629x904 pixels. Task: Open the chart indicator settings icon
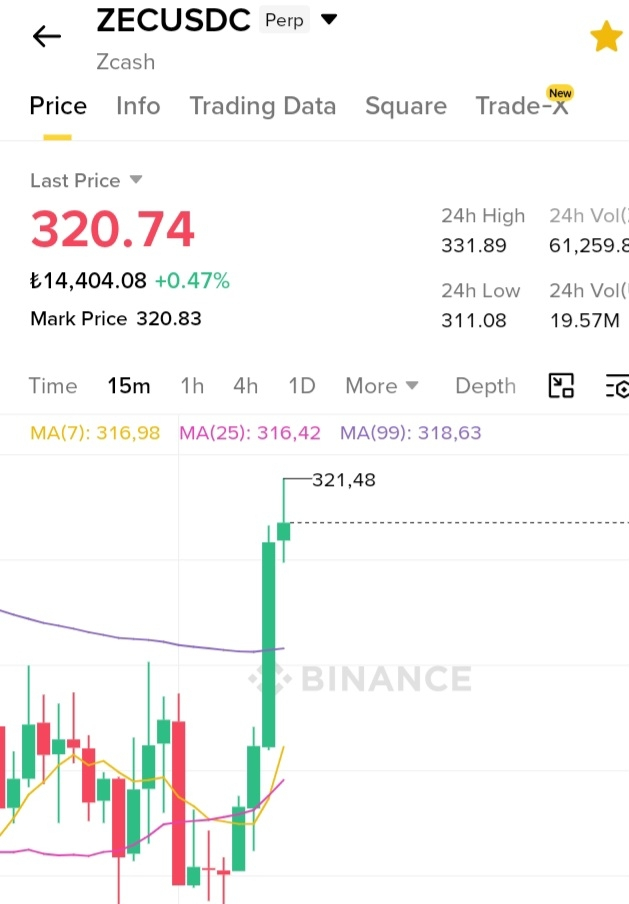pos(617,386)
